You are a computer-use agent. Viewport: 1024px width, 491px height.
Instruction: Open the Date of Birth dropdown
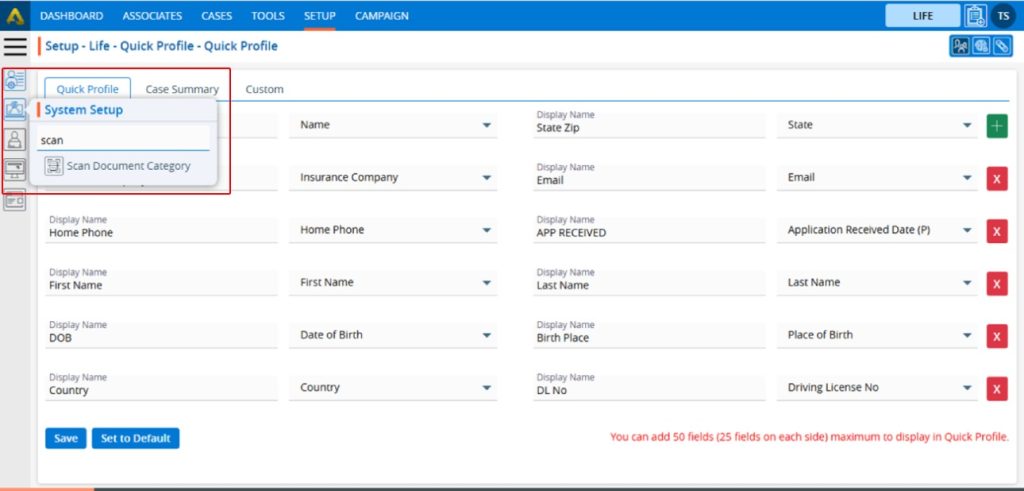click(486, 336)
